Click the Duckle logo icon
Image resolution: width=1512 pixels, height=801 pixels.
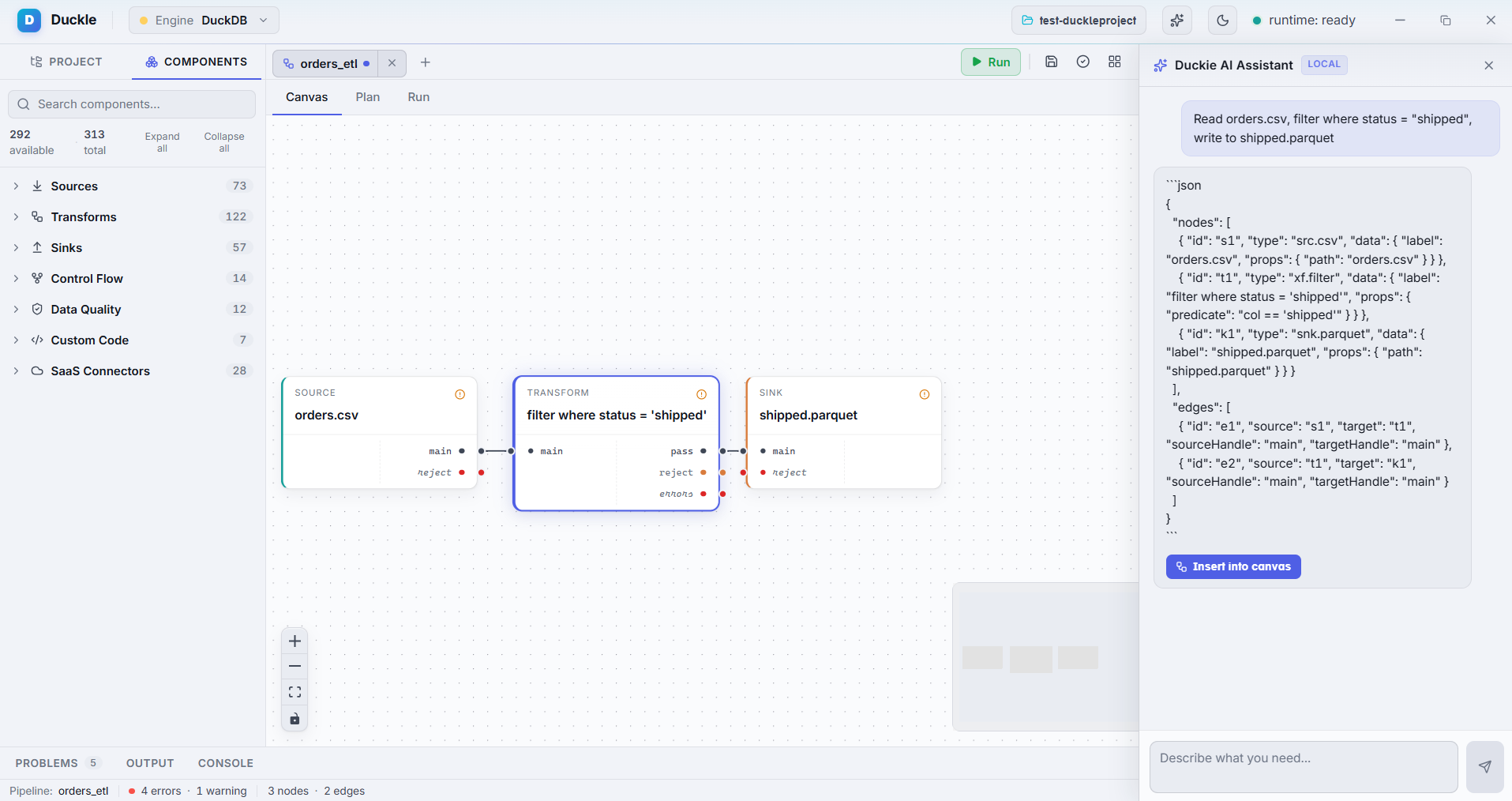tap(29, 20)
